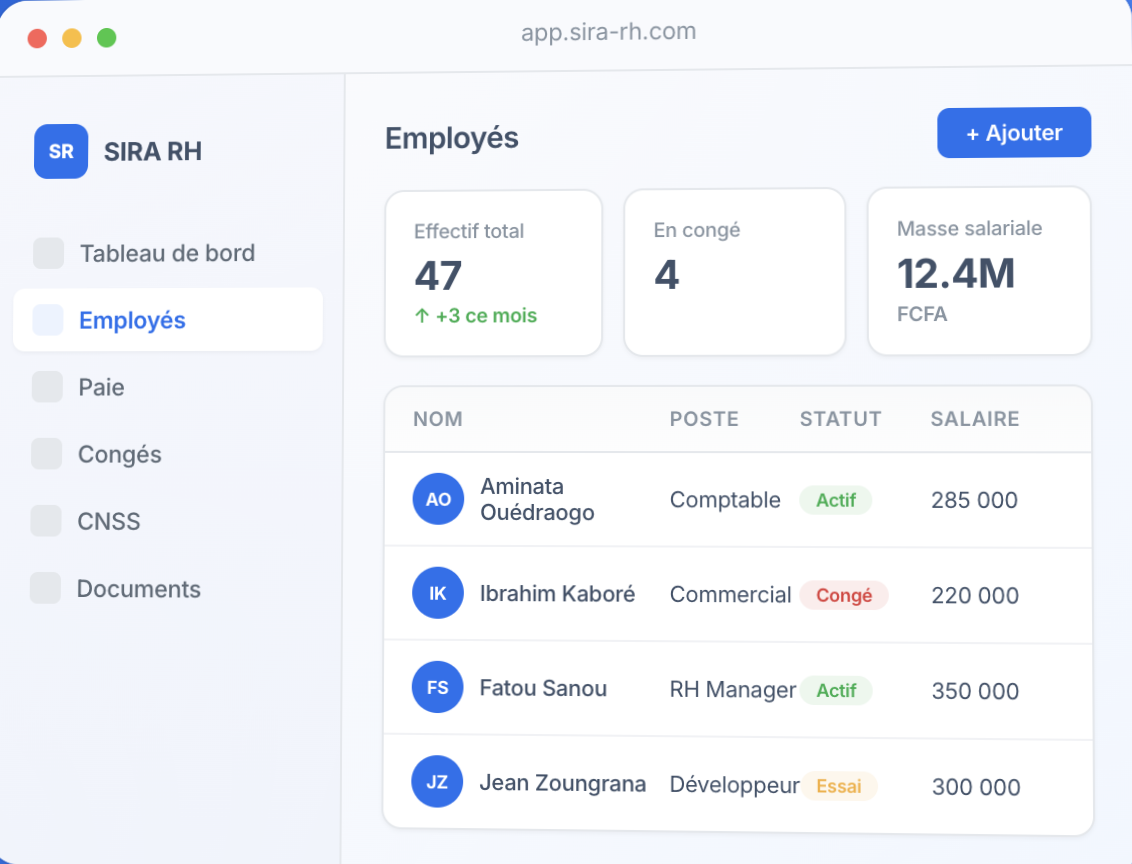
Task: Click the Congés sidebar icon
Action: (47, 454)
